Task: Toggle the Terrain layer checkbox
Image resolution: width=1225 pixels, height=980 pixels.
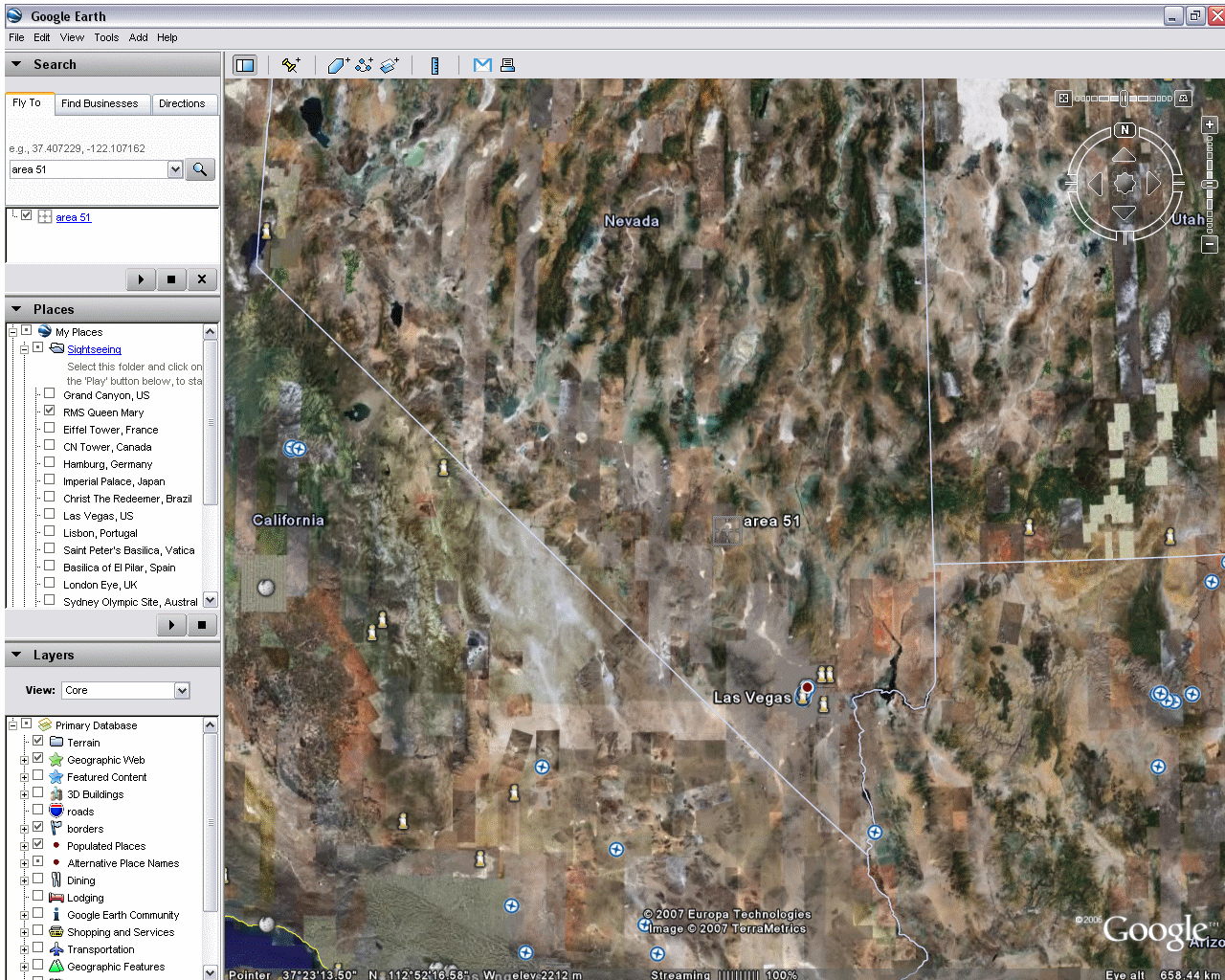Action: [x=38, y=741]
